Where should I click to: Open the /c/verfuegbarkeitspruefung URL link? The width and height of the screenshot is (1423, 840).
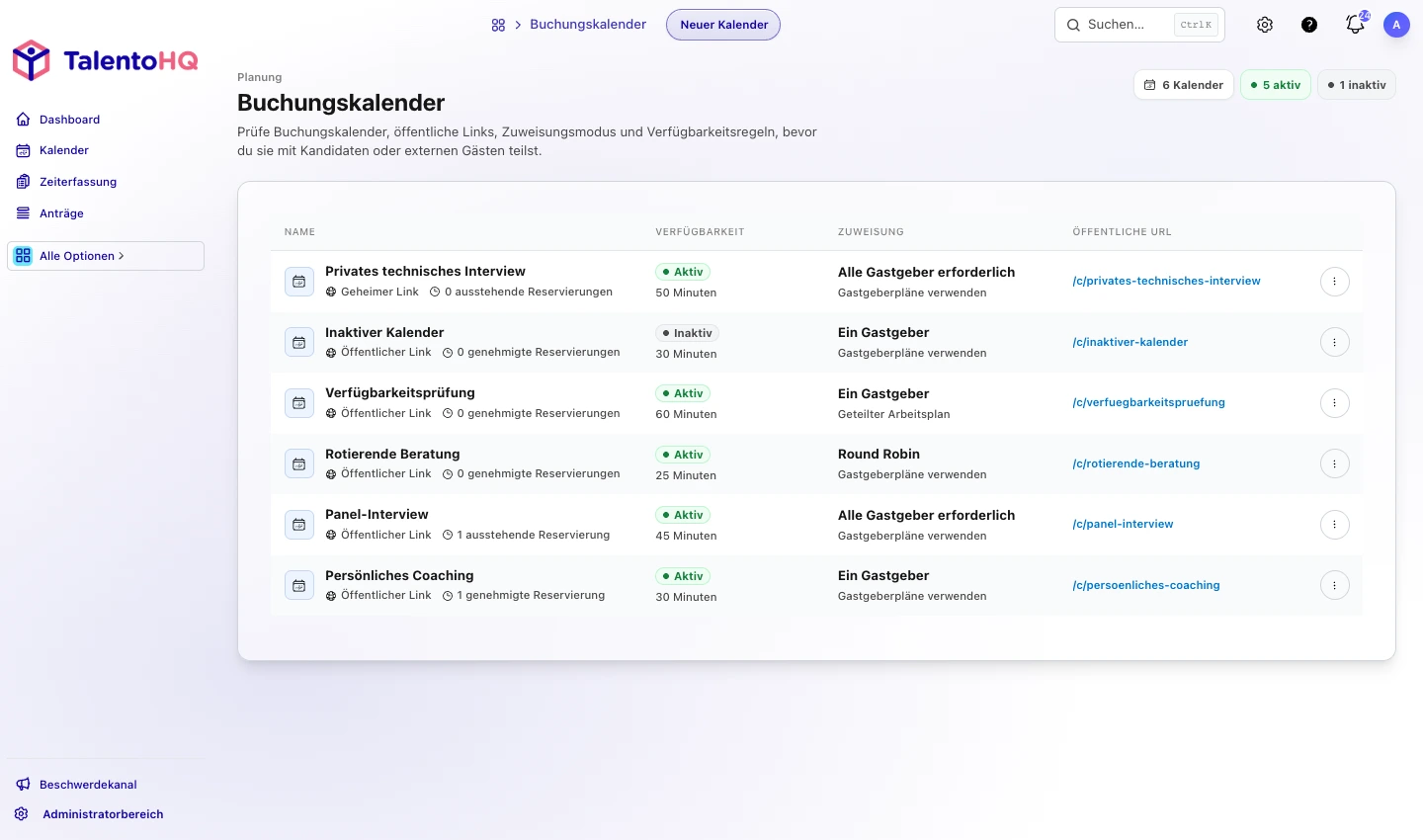[x=1148, y=403]
